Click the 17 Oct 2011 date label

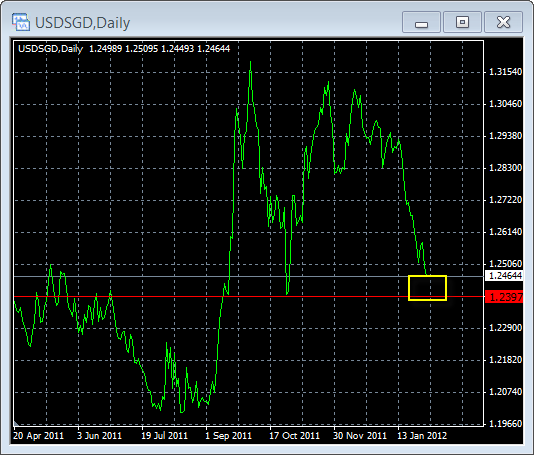click(x=294, y=436)
